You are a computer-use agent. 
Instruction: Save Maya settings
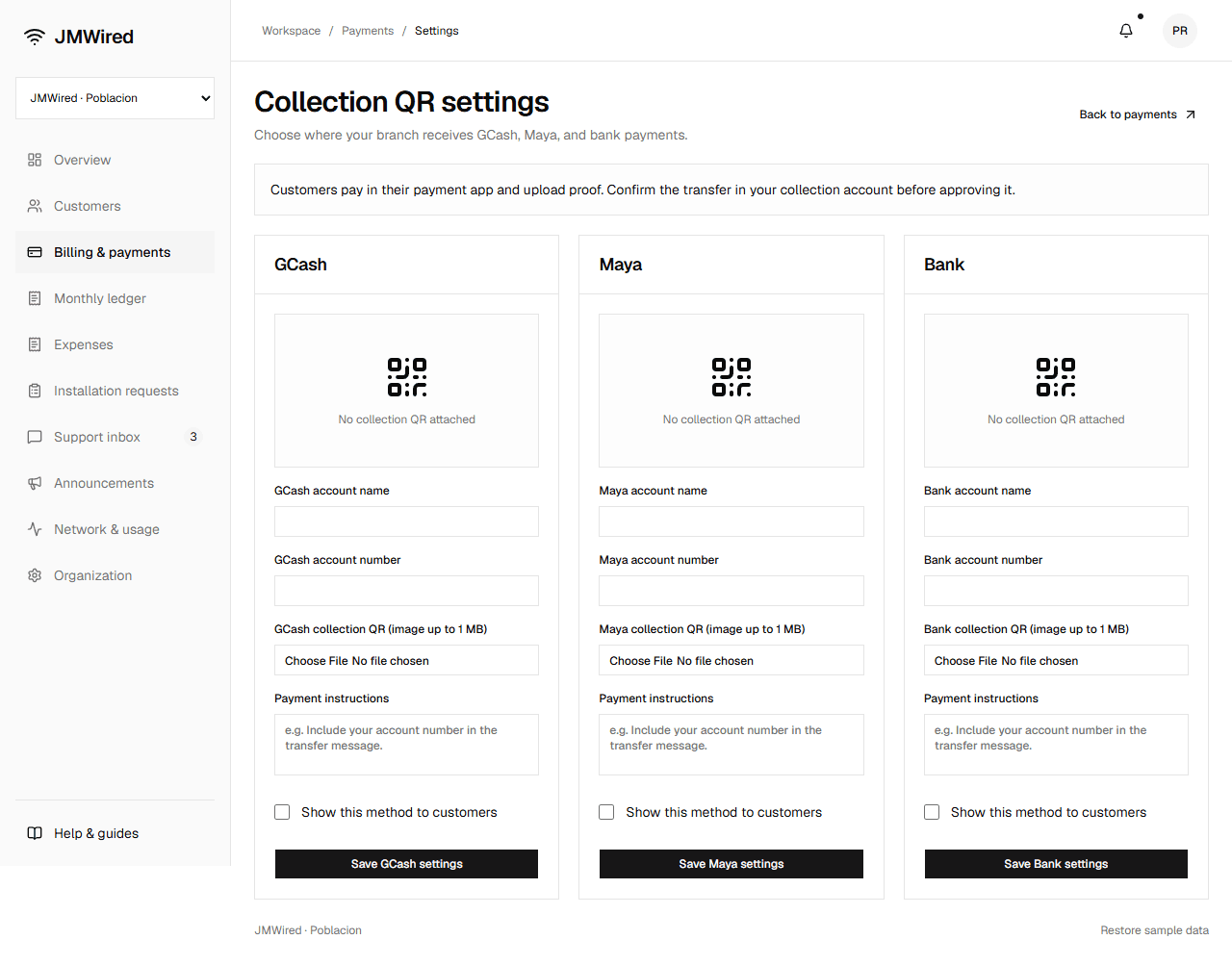[731, 864]
